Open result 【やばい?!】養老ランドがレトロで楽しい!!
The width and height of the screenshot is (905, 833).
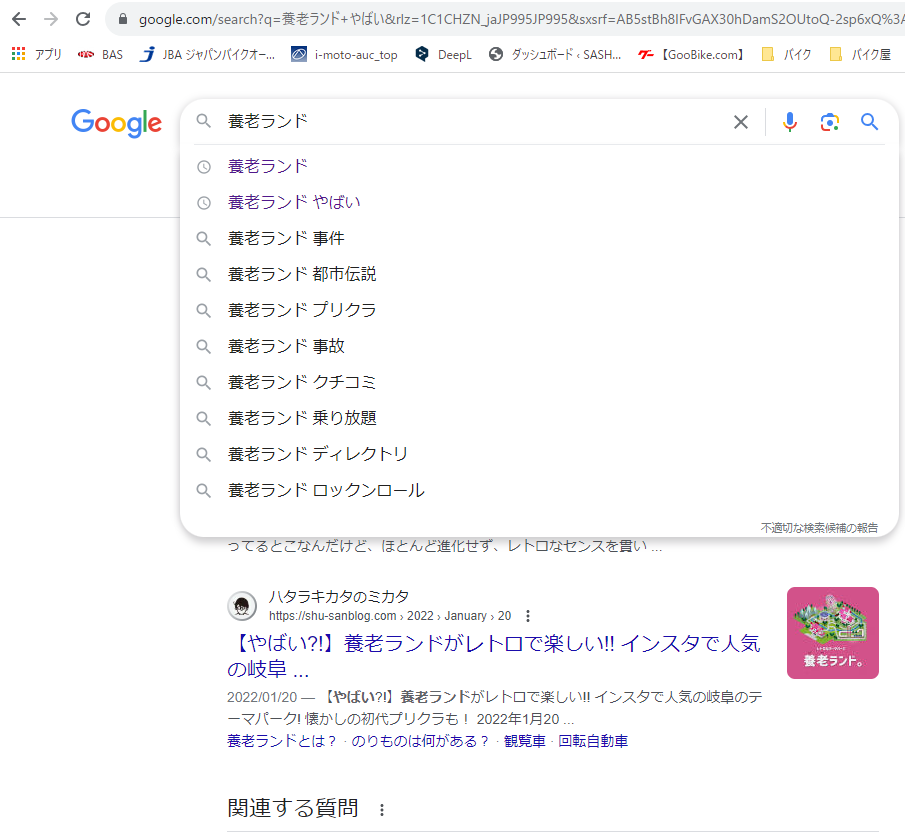pos(493,656)
